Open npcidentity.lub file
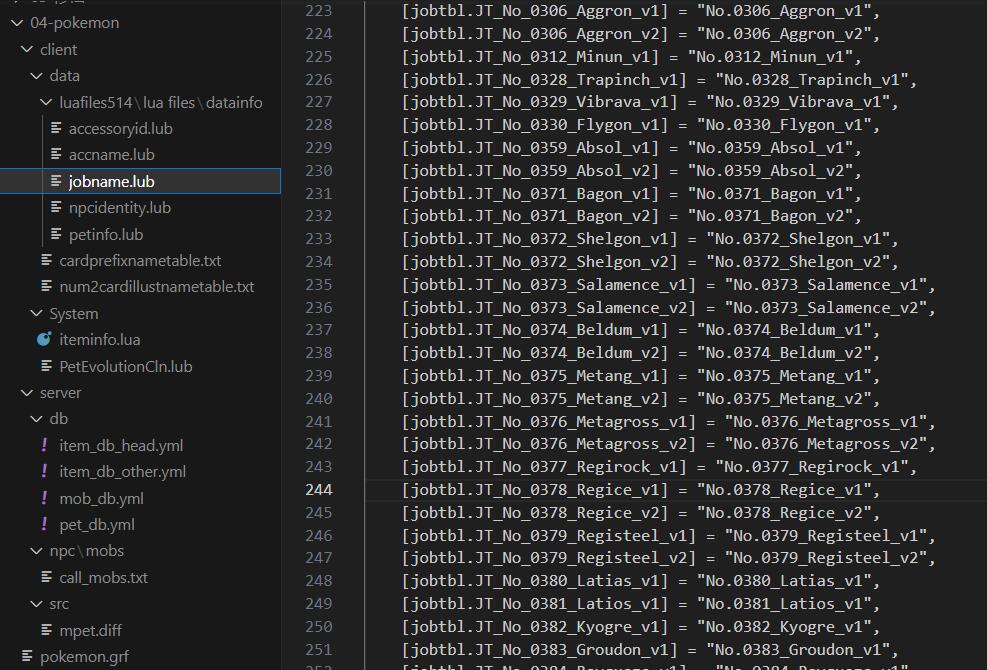Screen dimensions: 987x670 [x=119, y=208]
